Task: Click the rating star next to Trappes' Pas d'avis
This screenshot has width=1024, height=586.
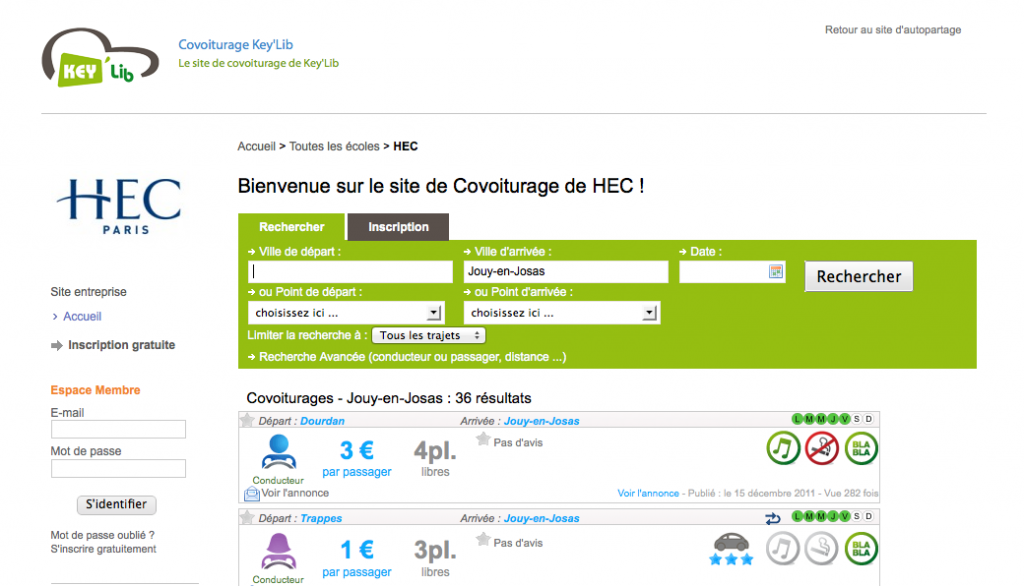Action: click(x=483, y=540)
